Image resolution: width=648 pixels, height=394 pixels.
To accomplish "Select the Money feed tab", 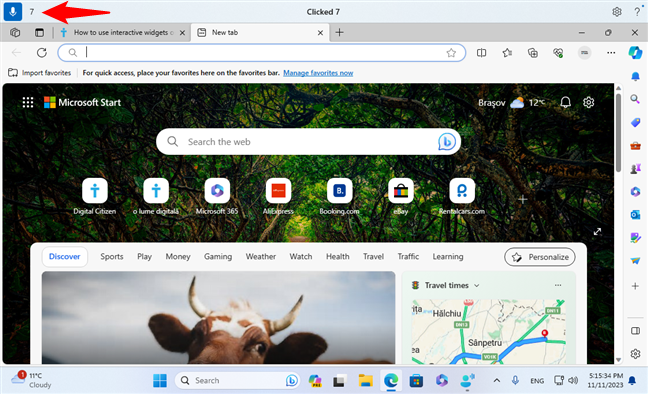I will (x=178, y=257).
